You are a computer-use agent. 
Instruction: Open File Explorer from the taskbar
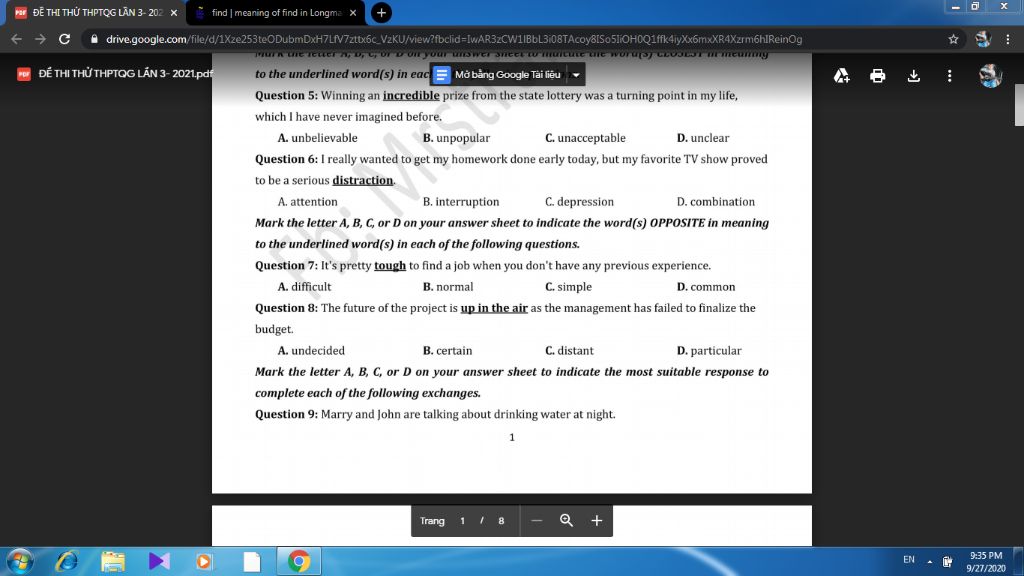tap(113, 561)
